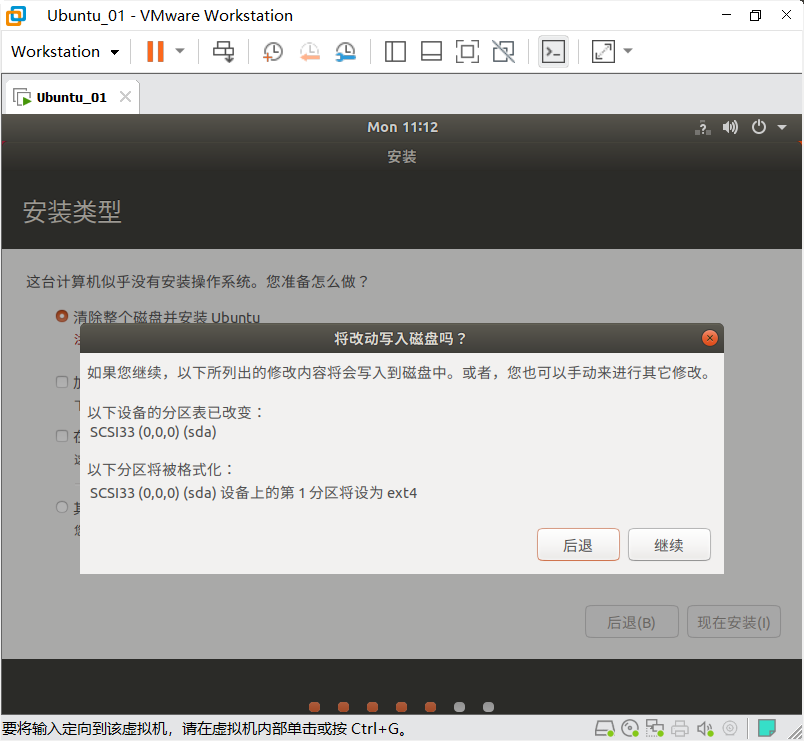Click the hard disk status bar icon
Image resolution: width=804 pixels, height=741 pixels.
pyautogui.click(x=605, y=728)
